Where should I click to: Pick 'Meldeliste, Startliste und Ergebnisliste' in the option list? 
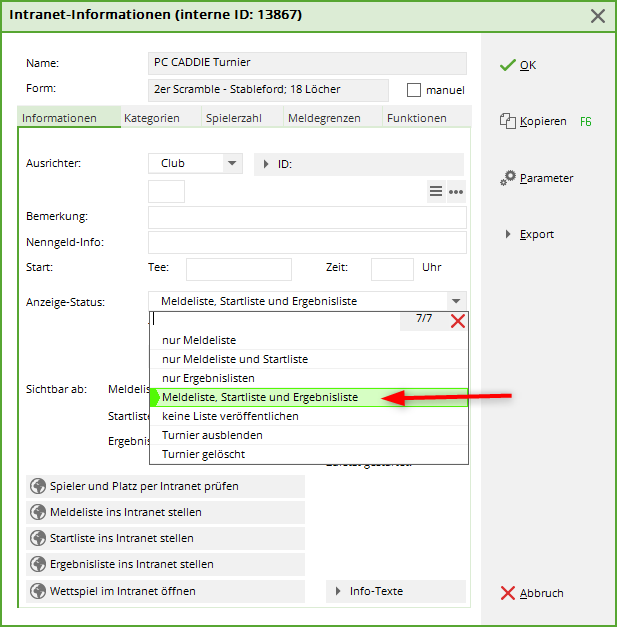309,397
